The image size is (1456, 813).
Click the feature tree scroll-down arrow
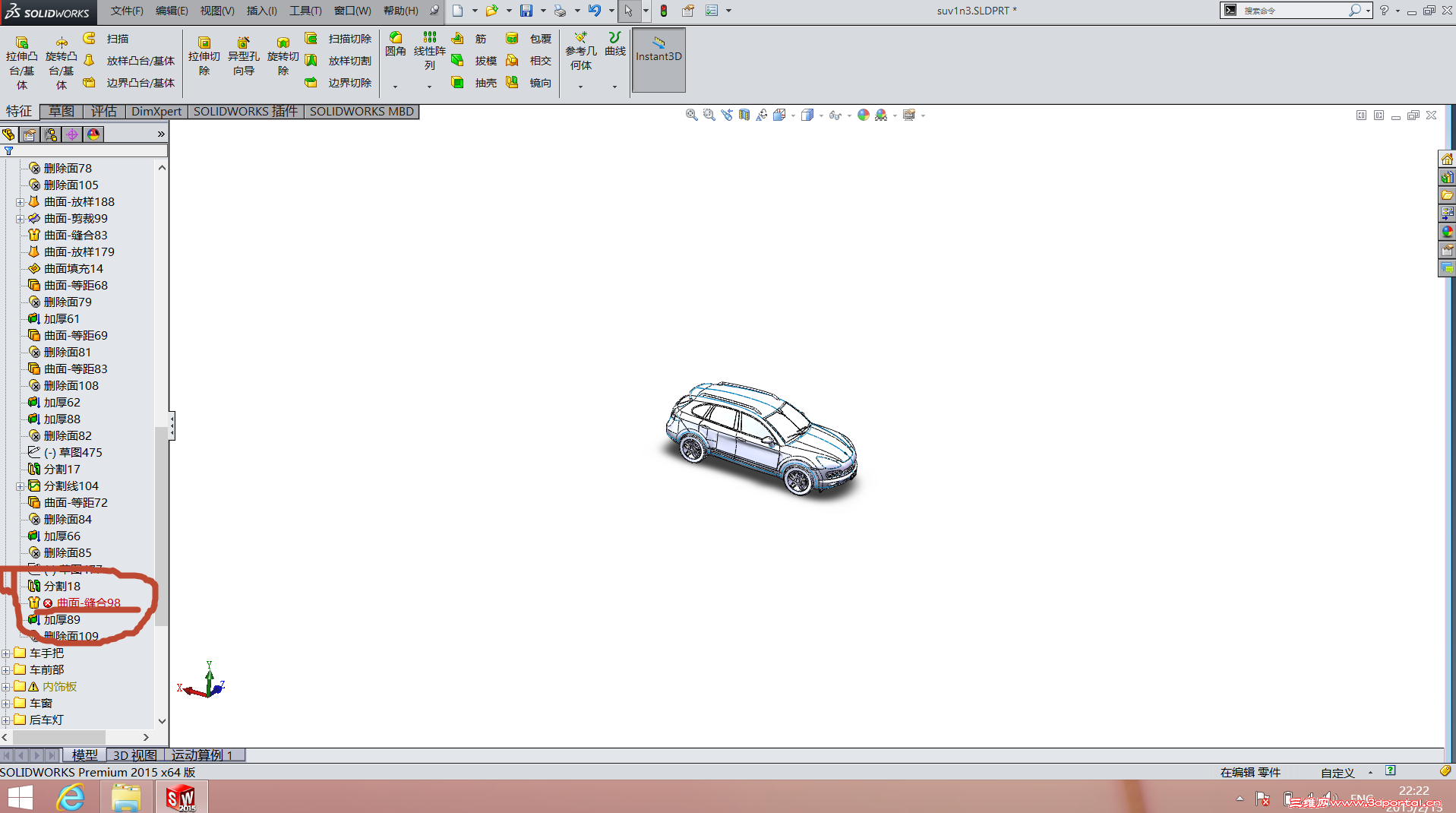(162, 720)
